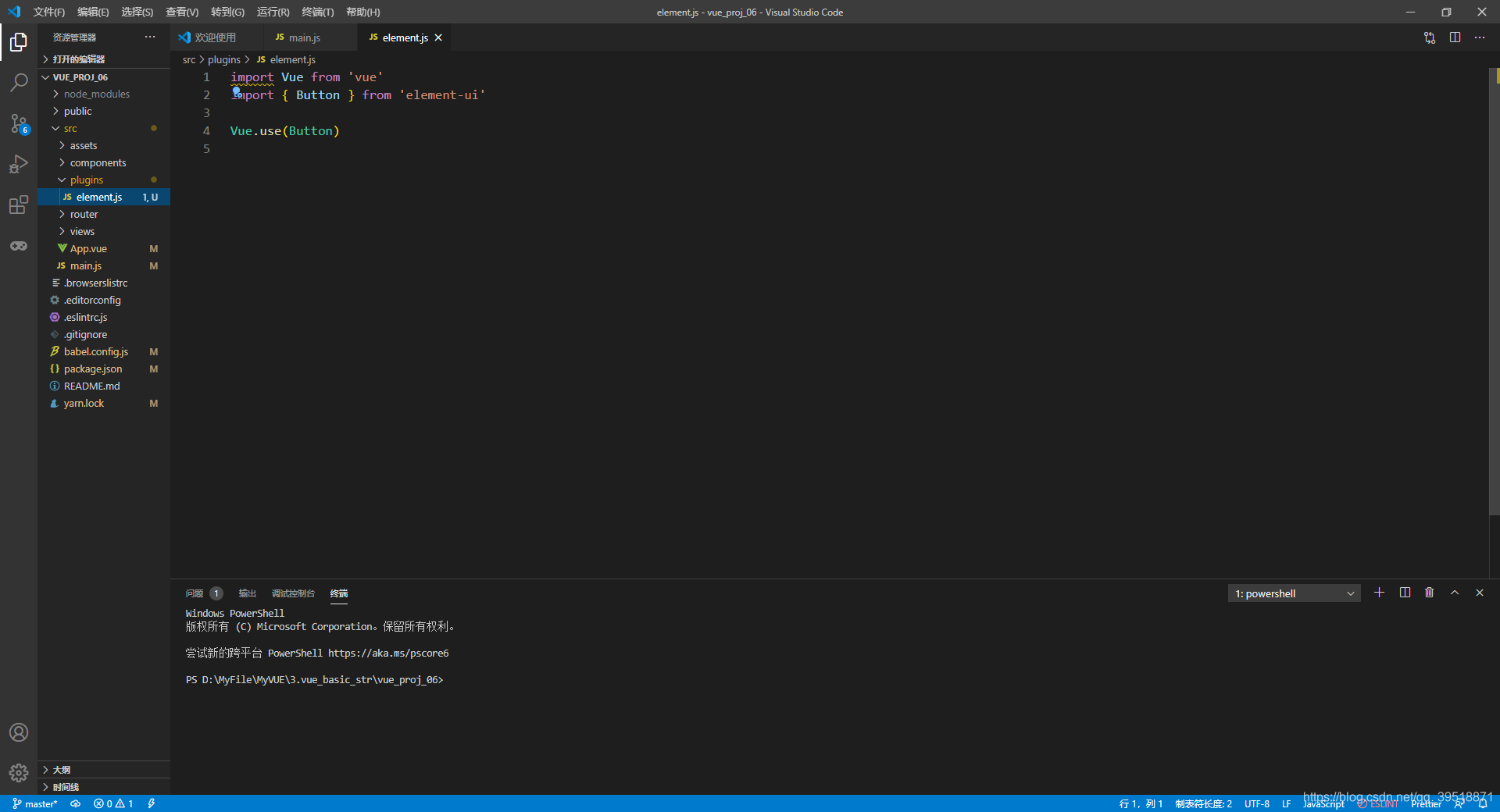The width and height of the screenshot is (1500, 812).
Task: Kill the terminal with trash icon
Action: pyautogui.click(x=1430, y=593)
